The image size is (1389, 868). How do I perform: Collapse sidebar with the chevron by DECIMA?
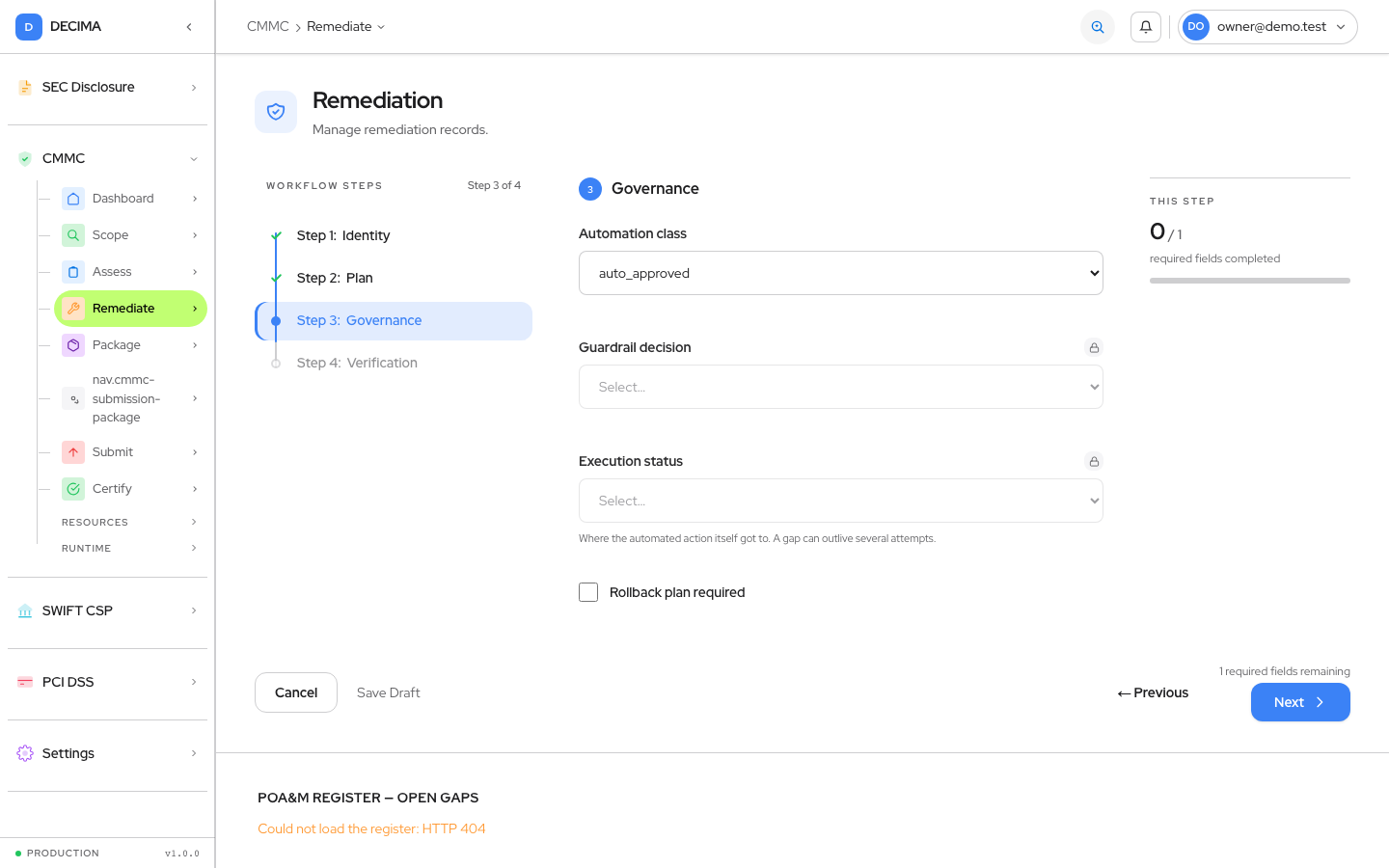189,27
